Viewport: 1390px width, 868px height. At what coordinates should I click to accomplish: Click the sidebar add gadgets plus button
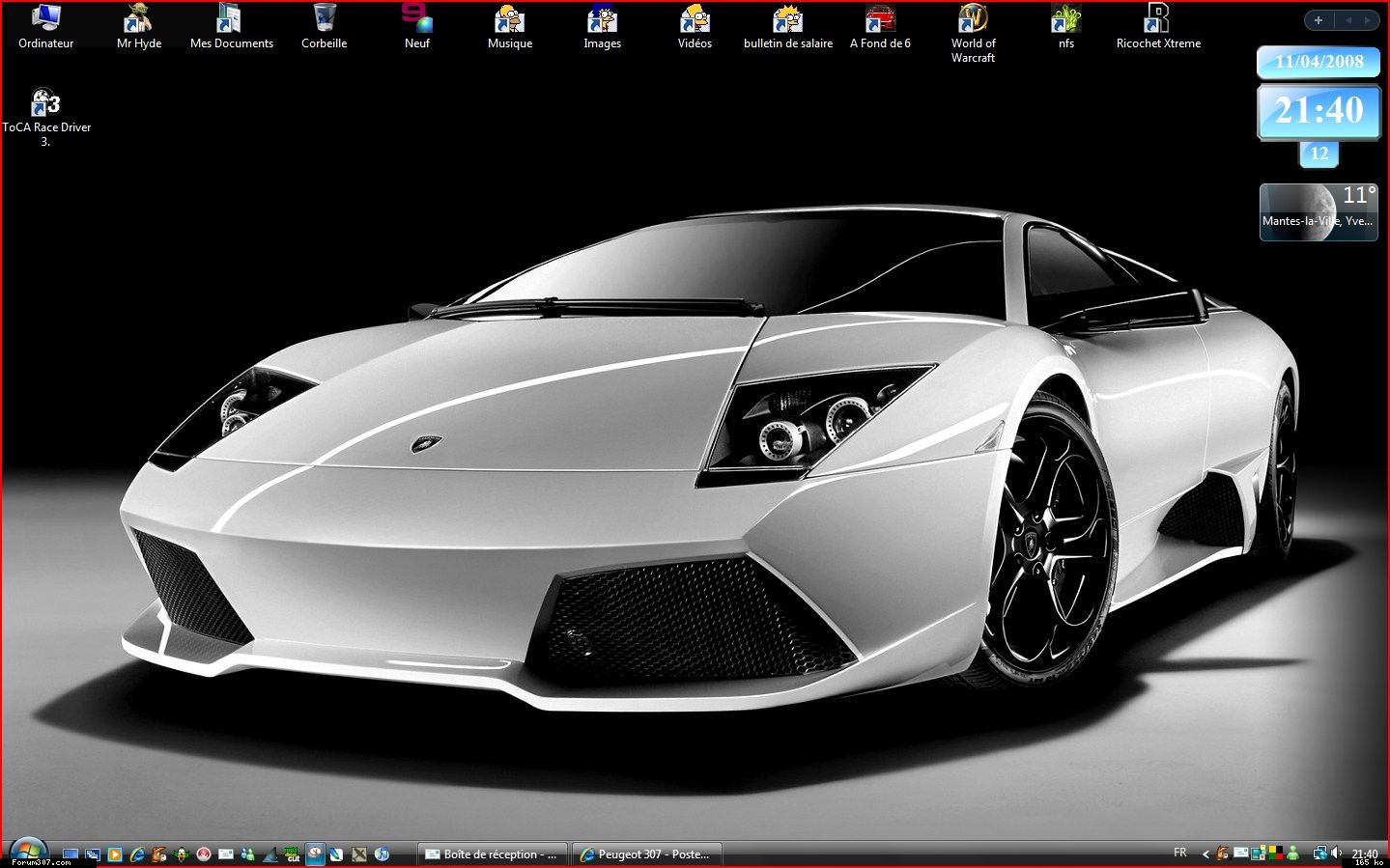pos(1319,20)
